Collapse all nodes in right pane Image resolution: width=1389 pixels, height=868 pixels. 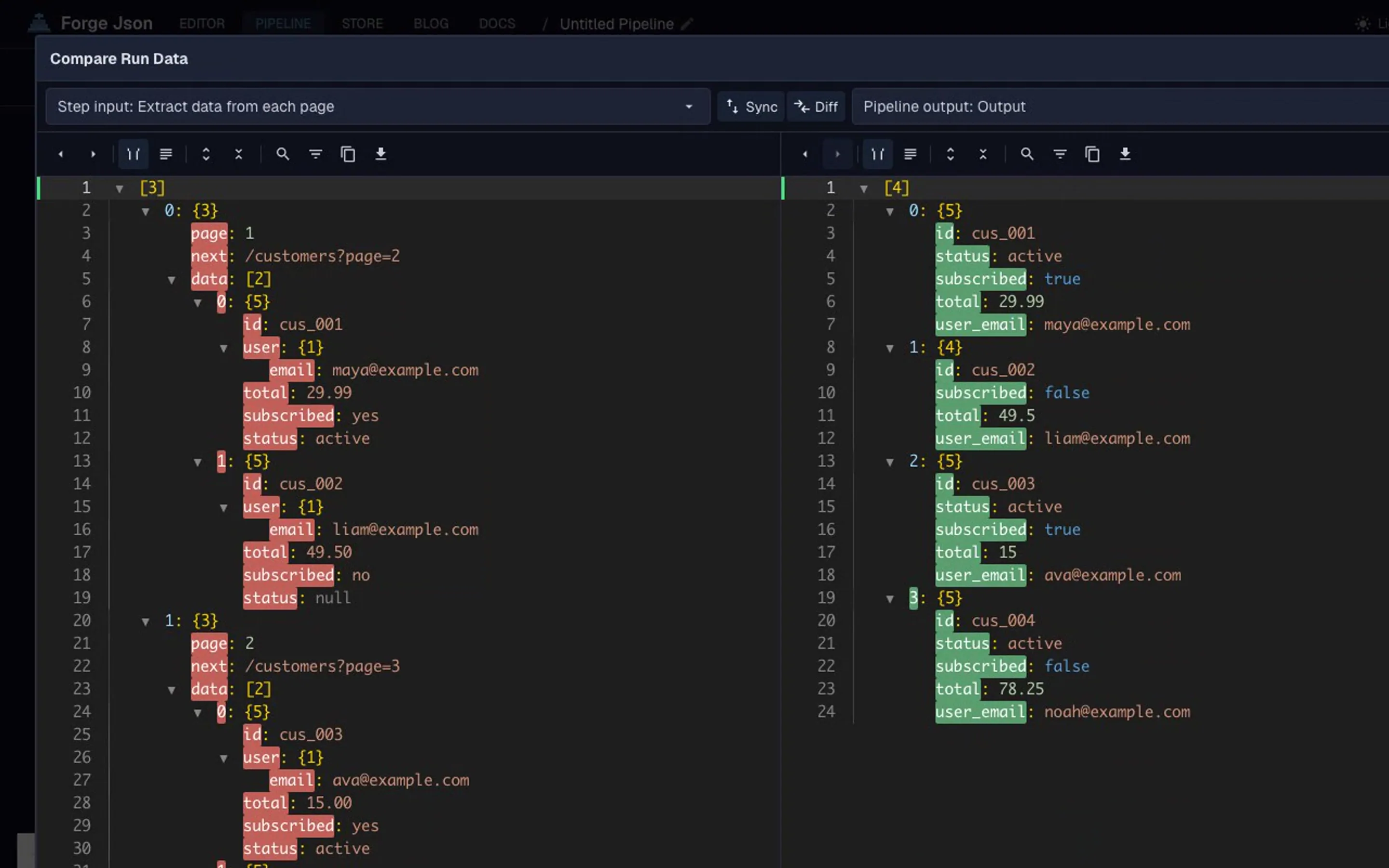pos(983,154)
